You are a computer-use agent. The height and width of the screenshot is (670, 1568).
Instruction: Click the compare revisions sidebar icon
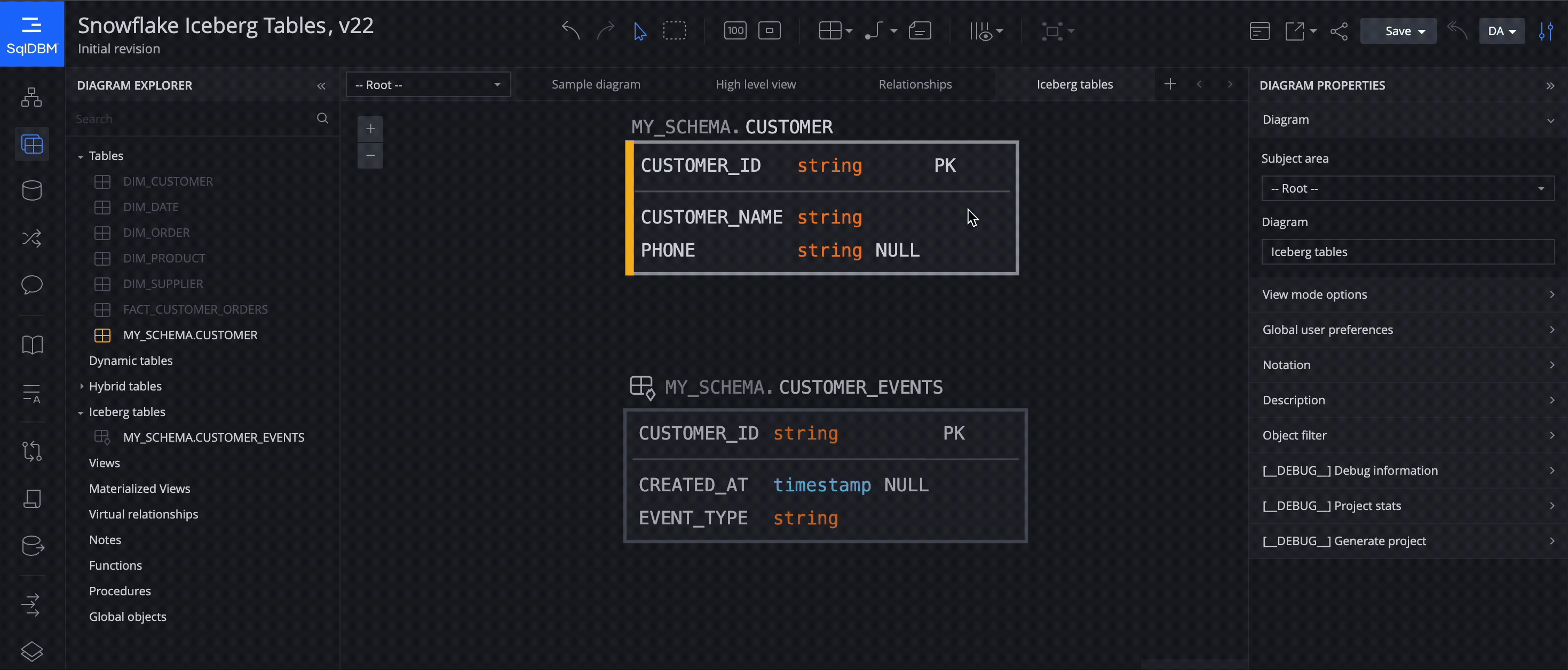click(31, 451)
